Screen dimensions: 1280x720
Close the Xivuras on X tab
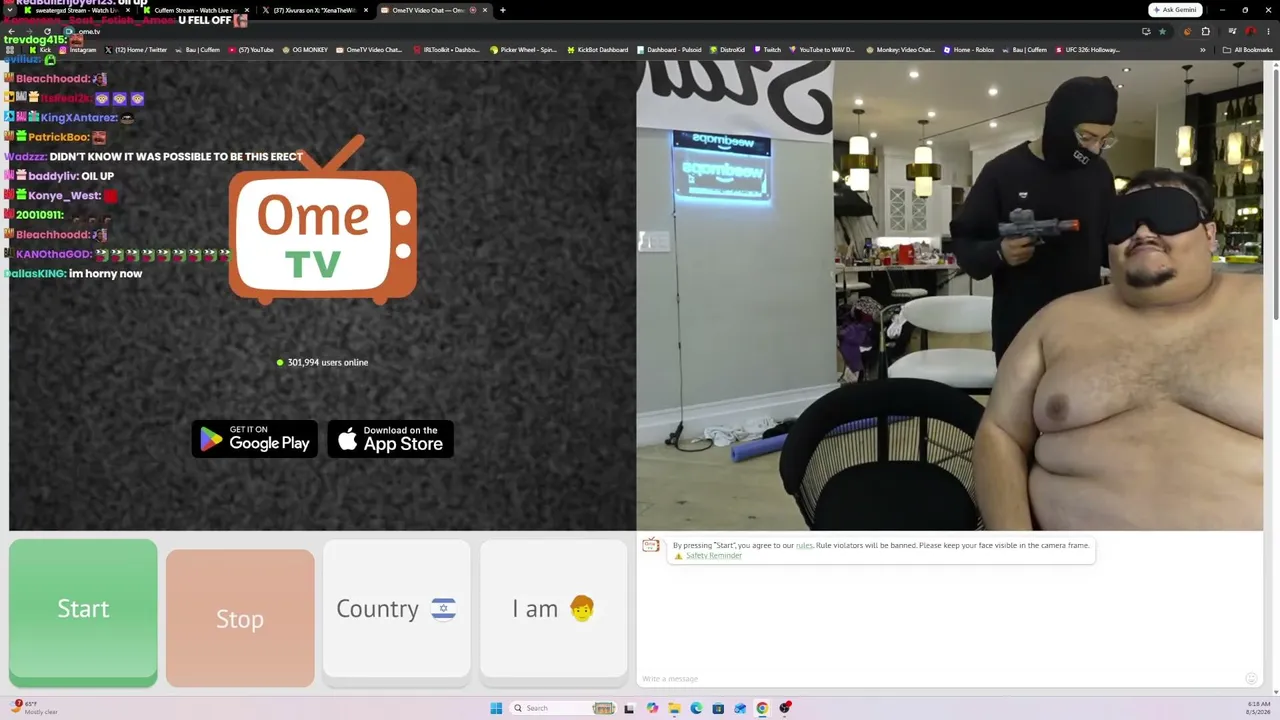click(x=366, y=10)
